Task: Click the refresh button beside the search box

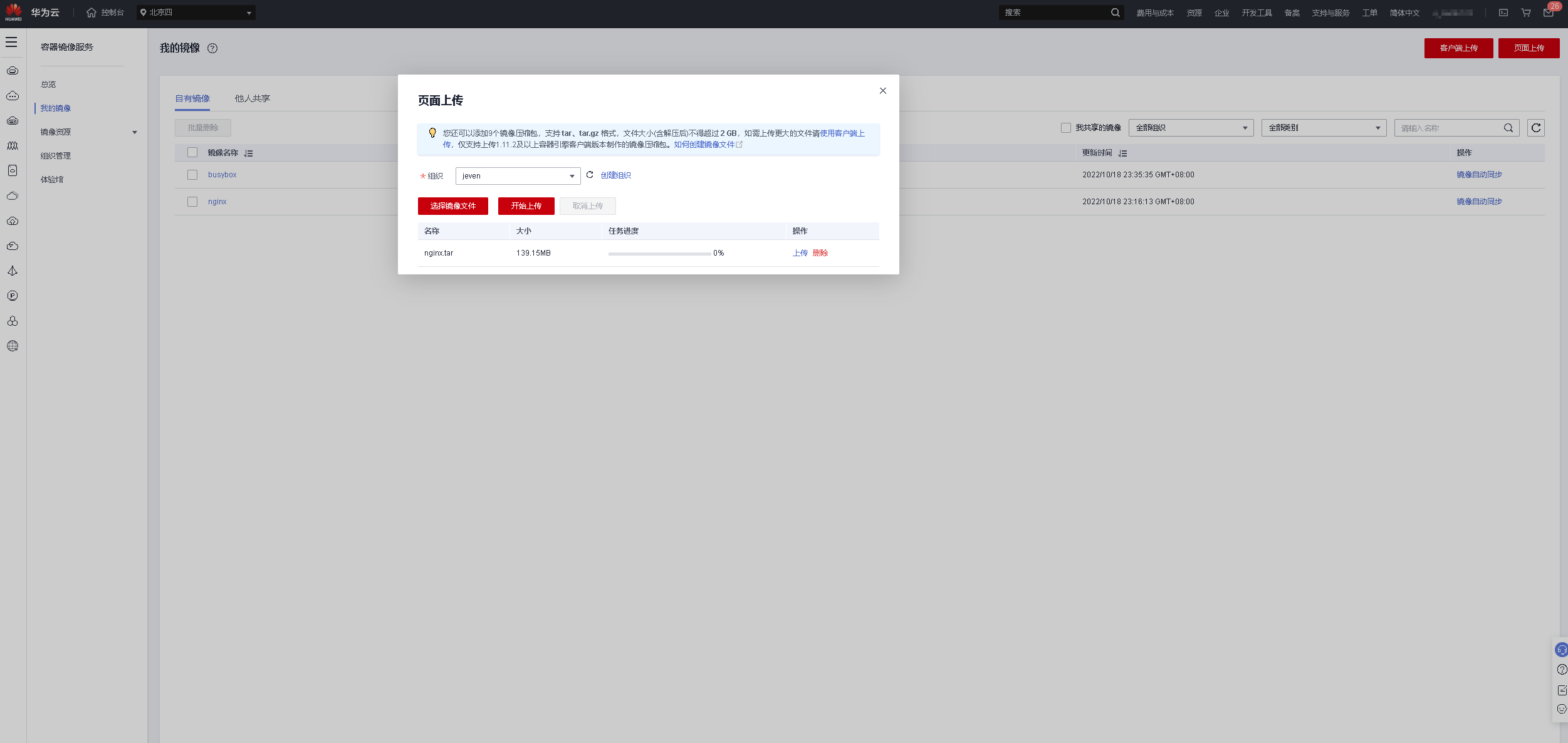Action: [1535, 128]
